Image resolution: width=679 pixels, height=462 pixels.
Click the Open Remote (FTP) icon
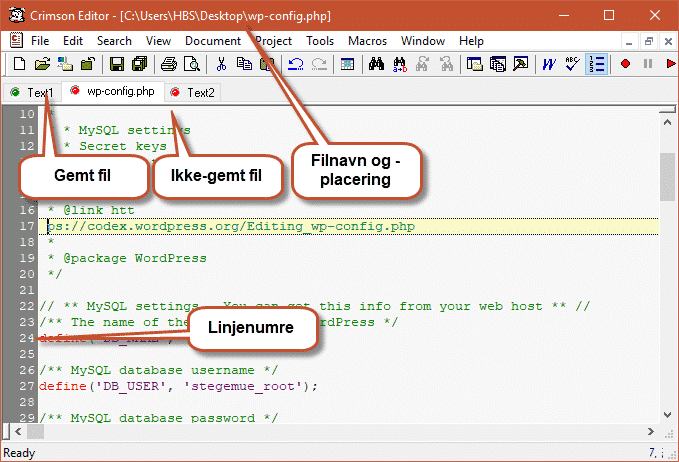[x=65, y=64]
